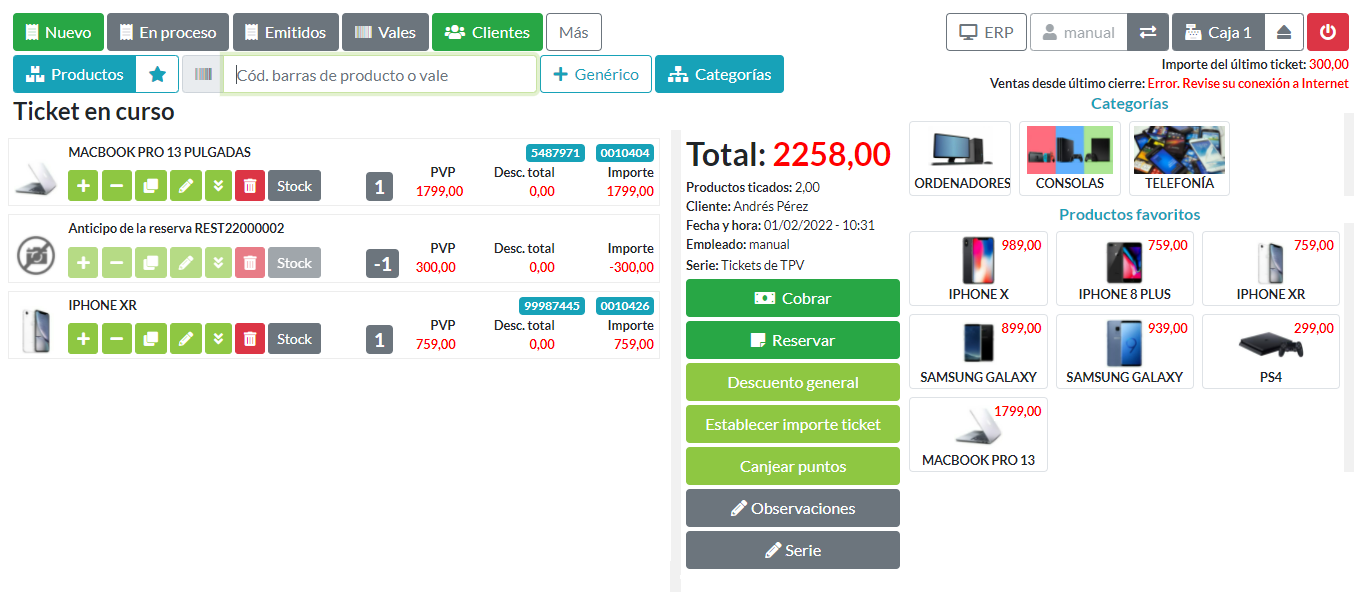Click the cash drawer eject icon
Viewport: 1358px width, 592px height.
[1284, 32]
